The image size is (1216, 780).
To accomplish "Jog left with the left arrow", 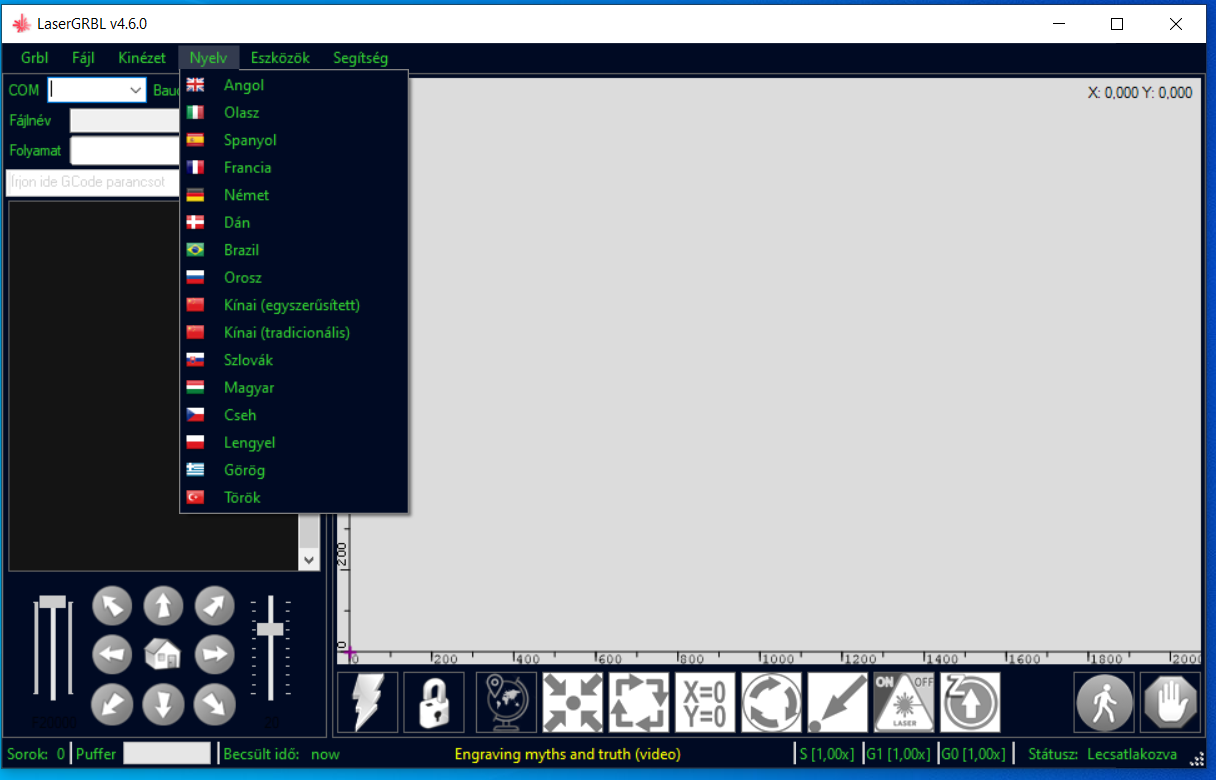I will [112, 655].
